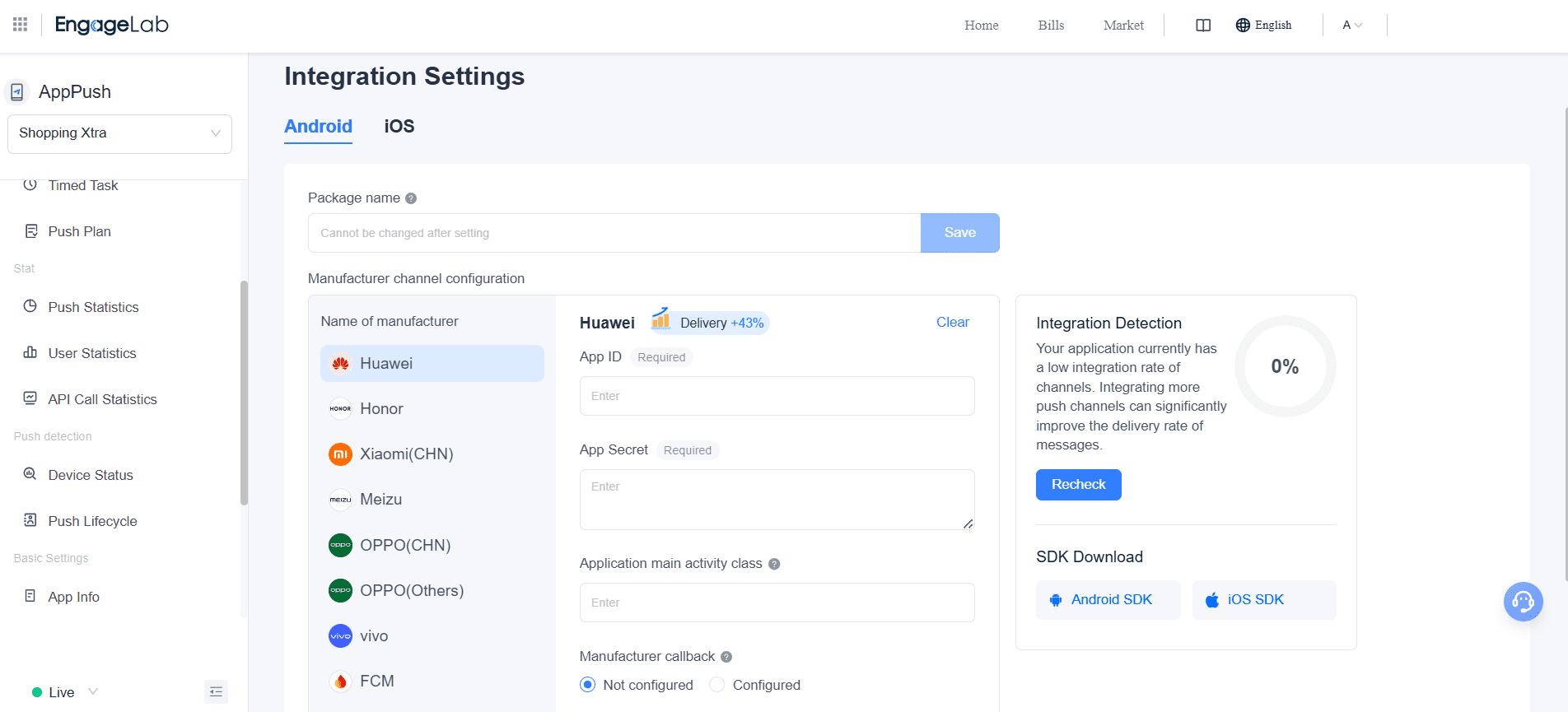Focus the Application main activity class field

[777, 603]
